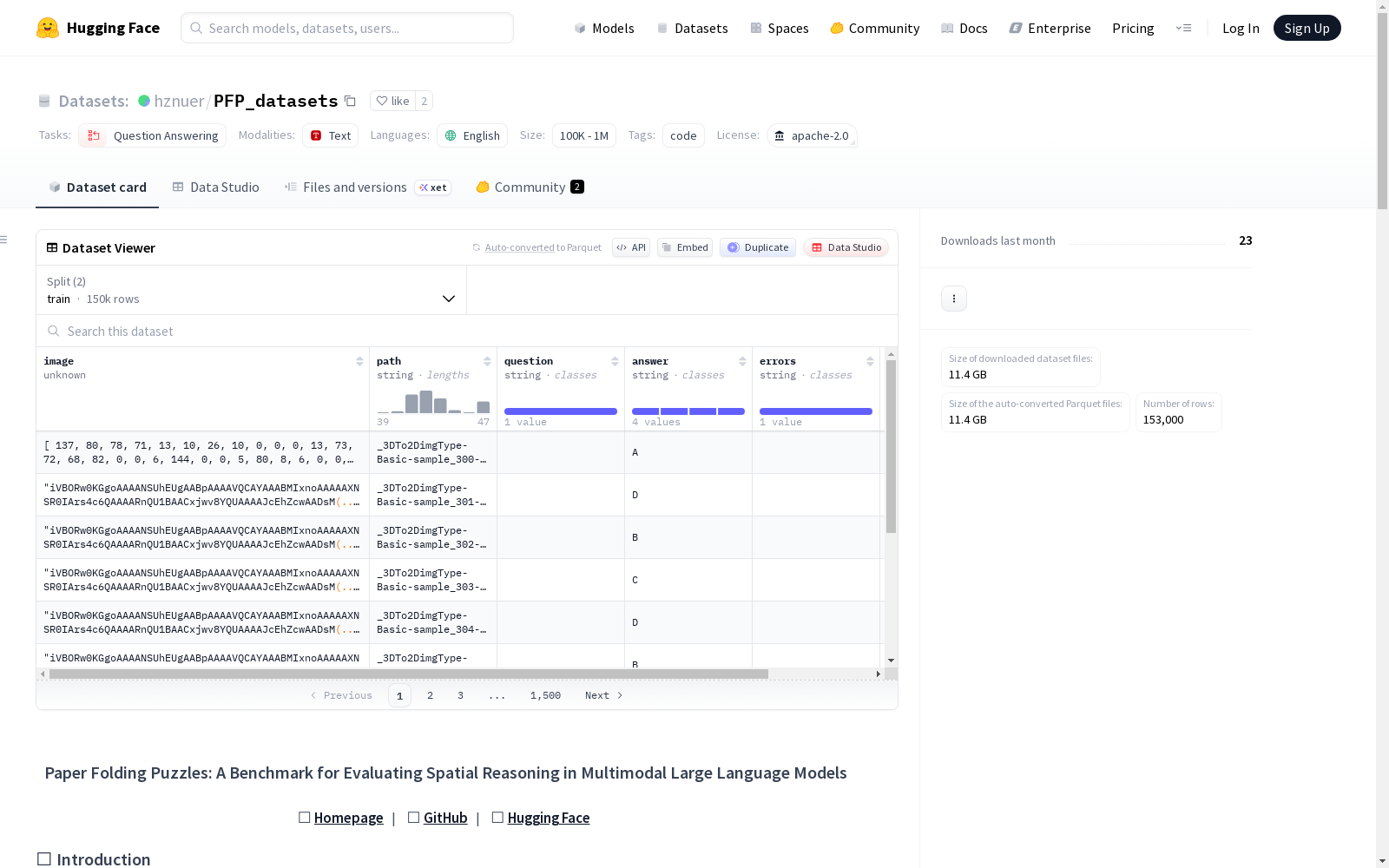Image resolution: width=1389 pixels, height=868 pixels.
Task: Click the answer classes distribution bar
Action: click(688, 411)
